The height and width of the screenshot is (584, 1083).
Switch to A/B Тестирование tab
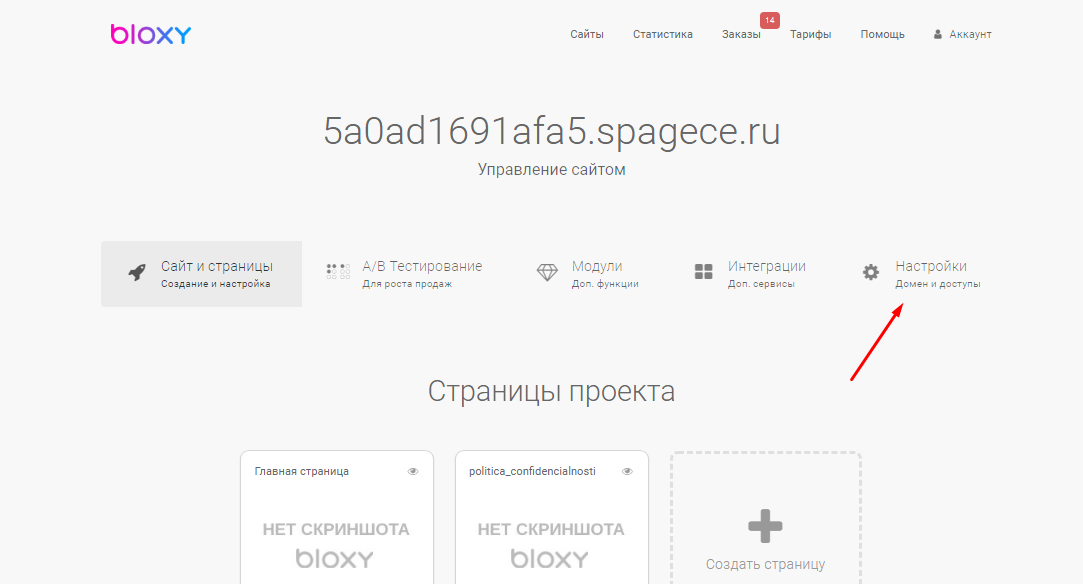pos(403,273)
